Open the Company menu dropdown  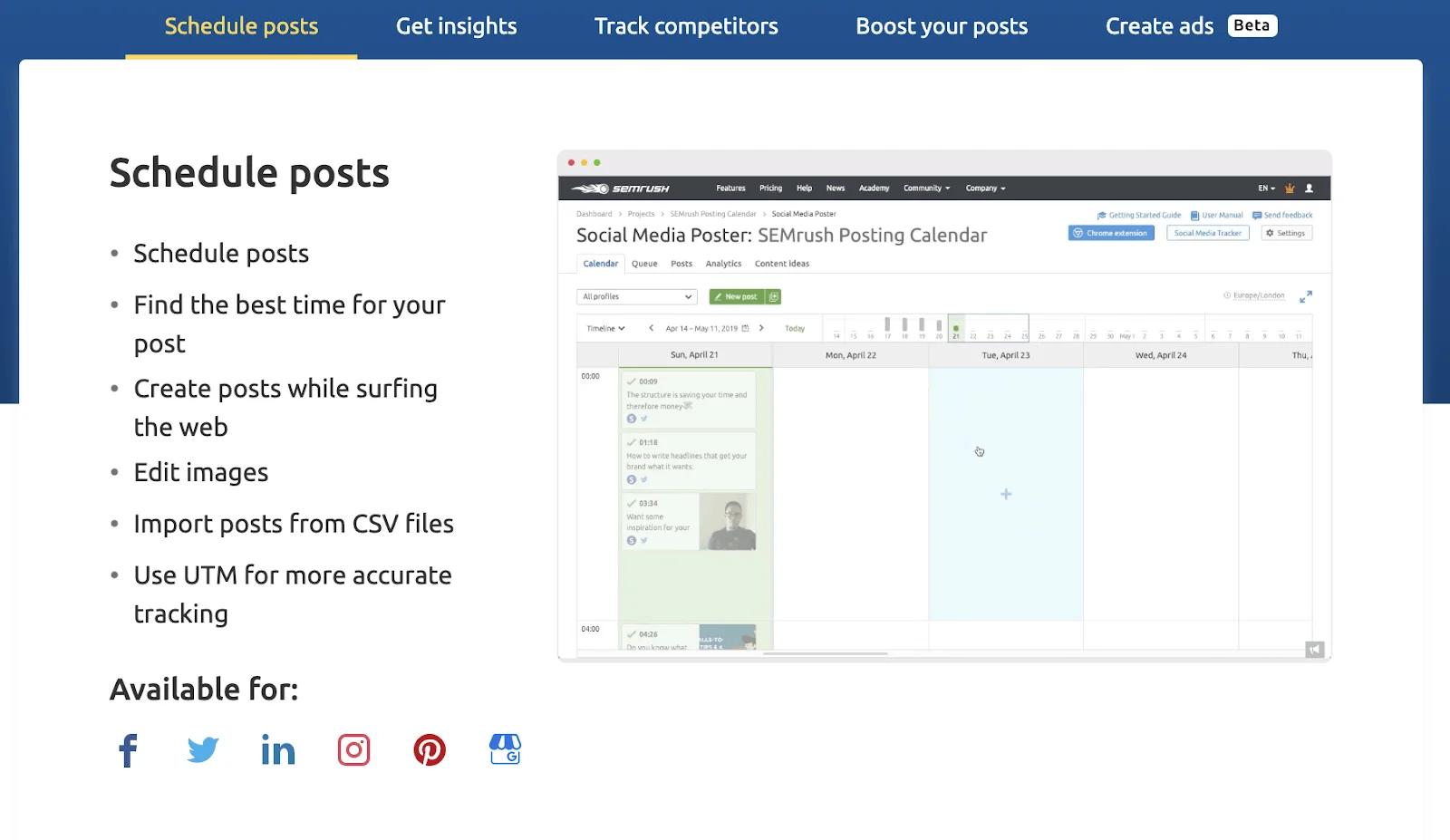[x=985, y=188]
